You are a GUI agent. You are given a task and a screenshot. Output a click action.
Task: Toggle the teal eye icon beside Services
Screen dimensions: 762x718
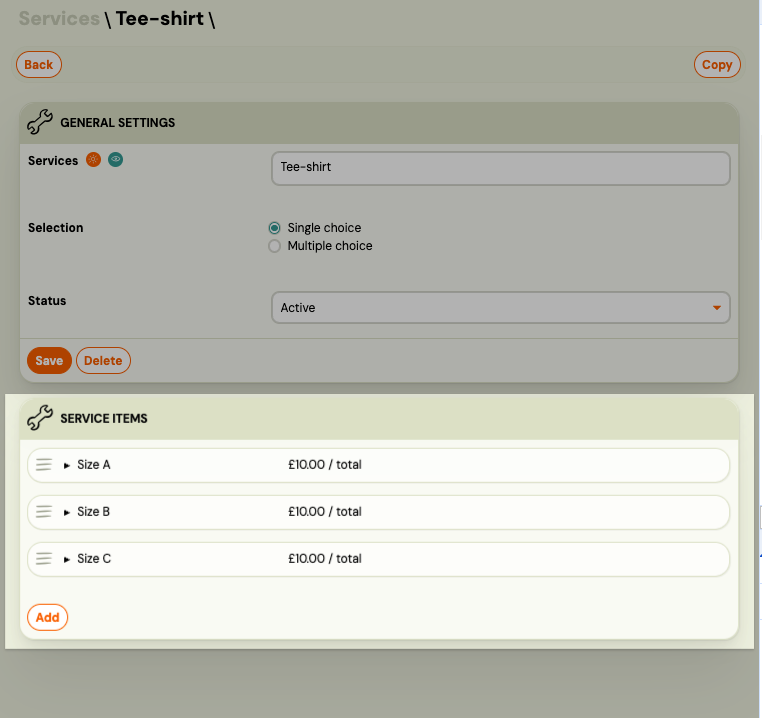[x=115, y=159]
